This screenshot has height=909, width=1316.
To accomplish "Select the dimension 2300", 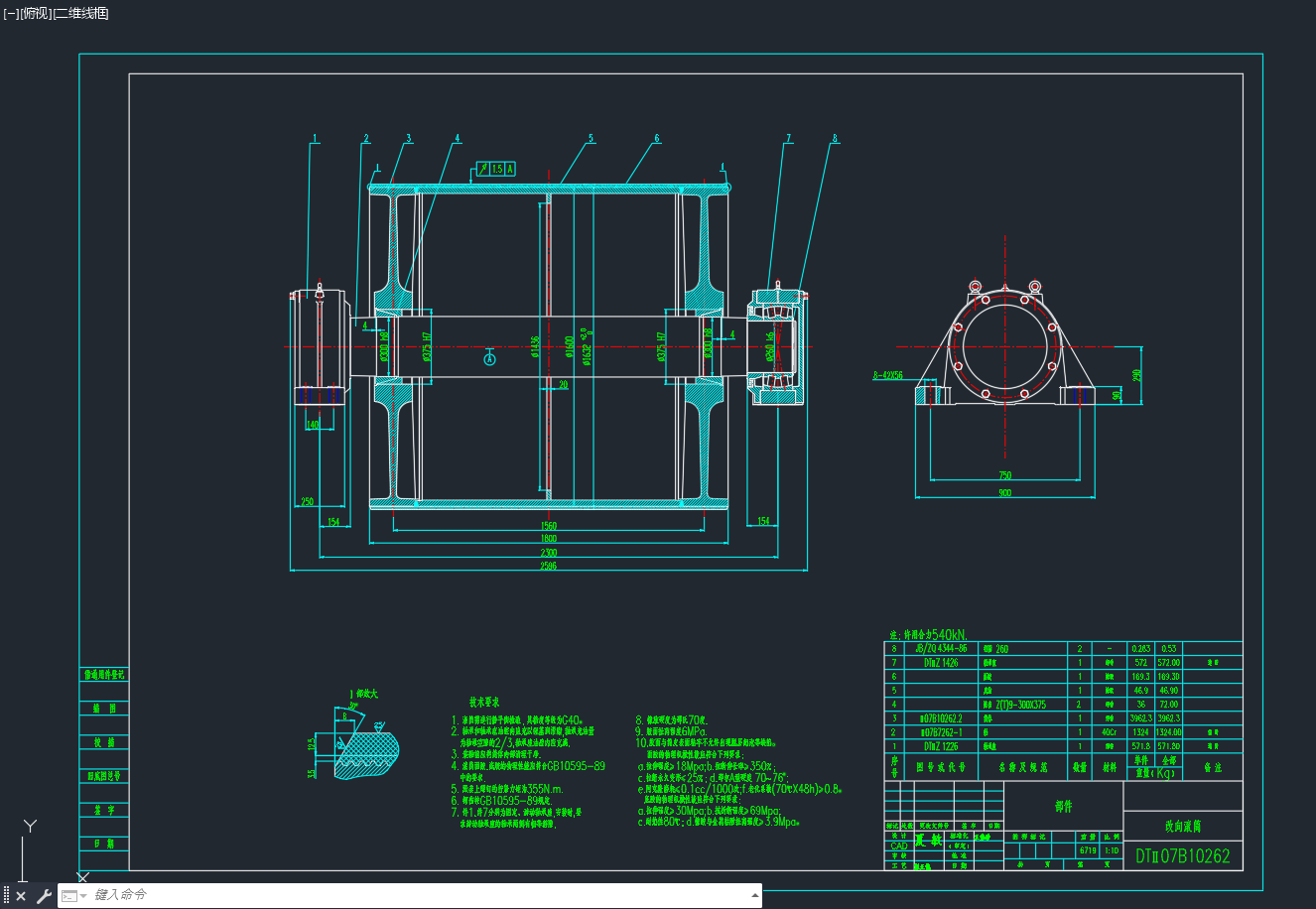I will pos(548,553).
